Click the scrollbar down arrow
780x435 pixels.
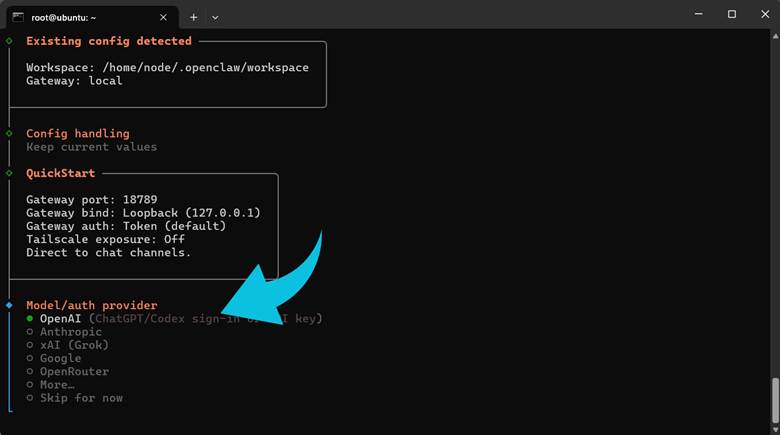[776, 430]
